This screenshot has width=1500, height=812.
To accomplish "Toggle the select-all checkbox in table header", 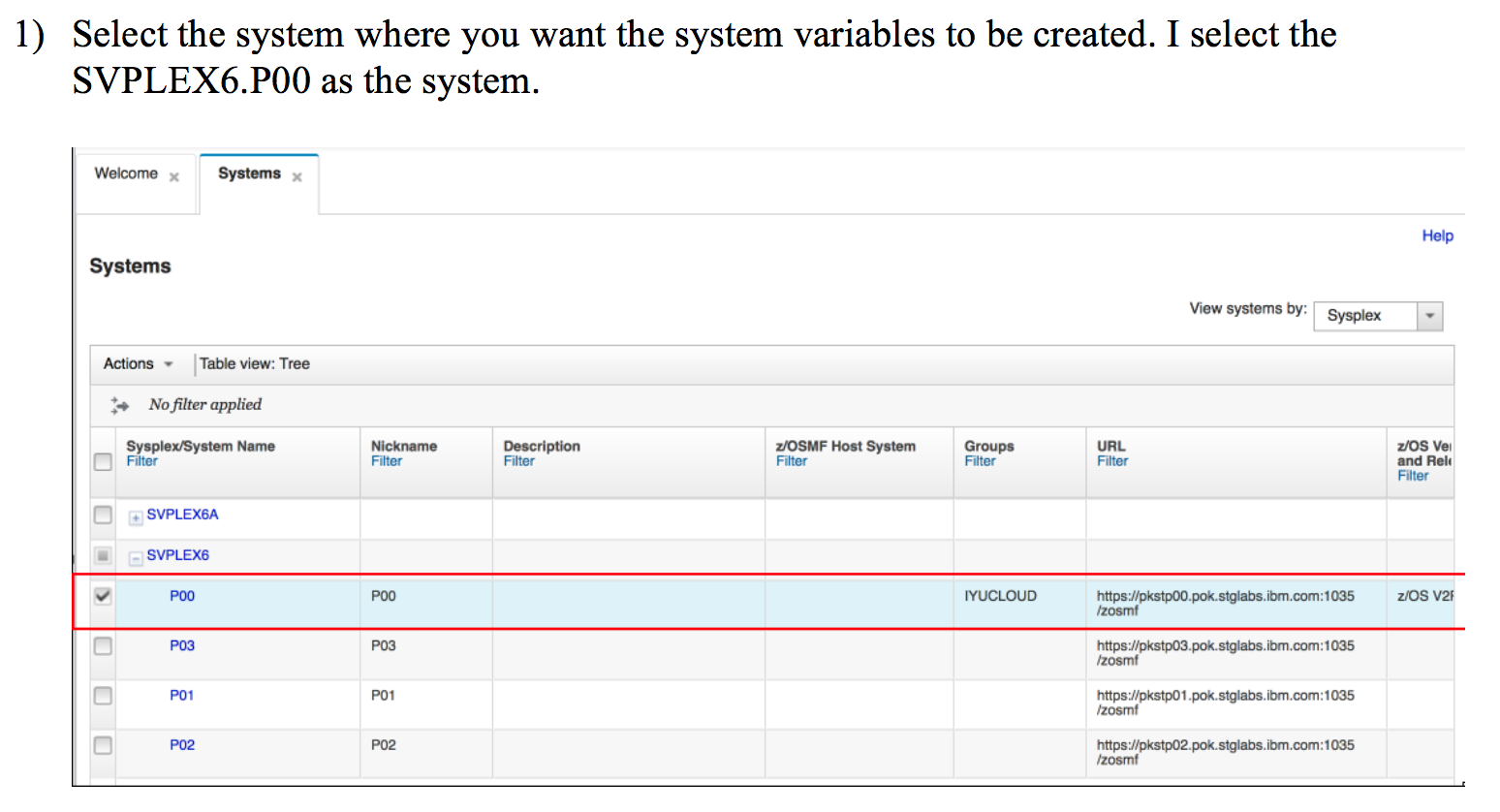I will tap(102, 461).
